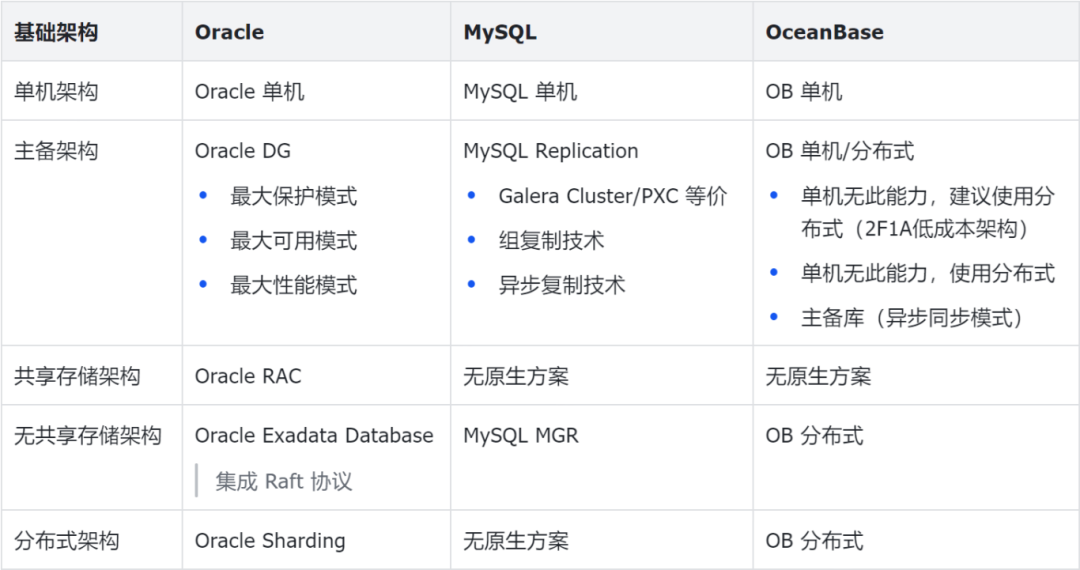This screenshot has height=570, width=1080.
Task: Click the MySQL column header
Action: (500, 32)
